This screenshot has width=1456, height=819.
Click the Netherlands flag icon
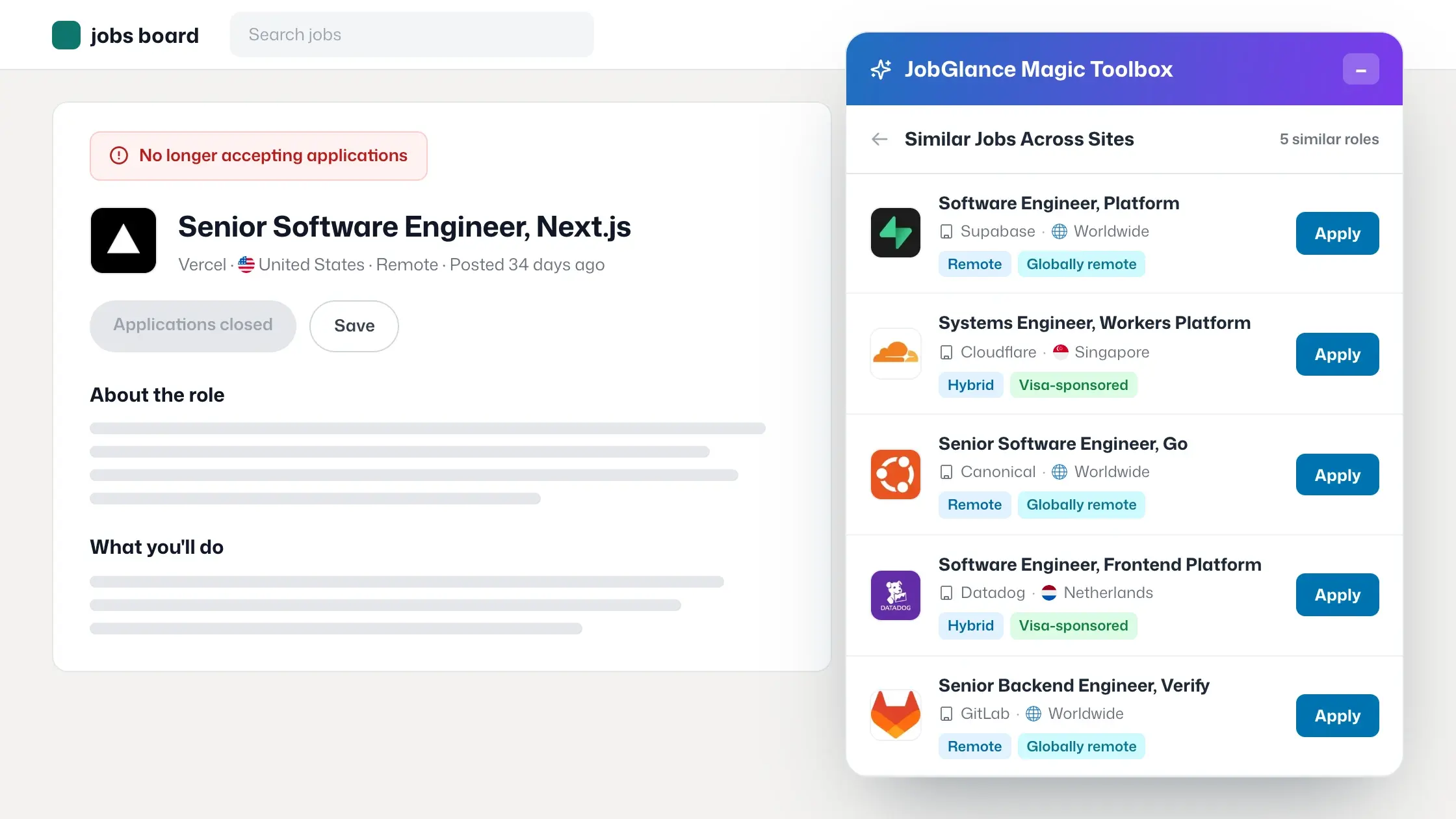tap(1049, 593)
